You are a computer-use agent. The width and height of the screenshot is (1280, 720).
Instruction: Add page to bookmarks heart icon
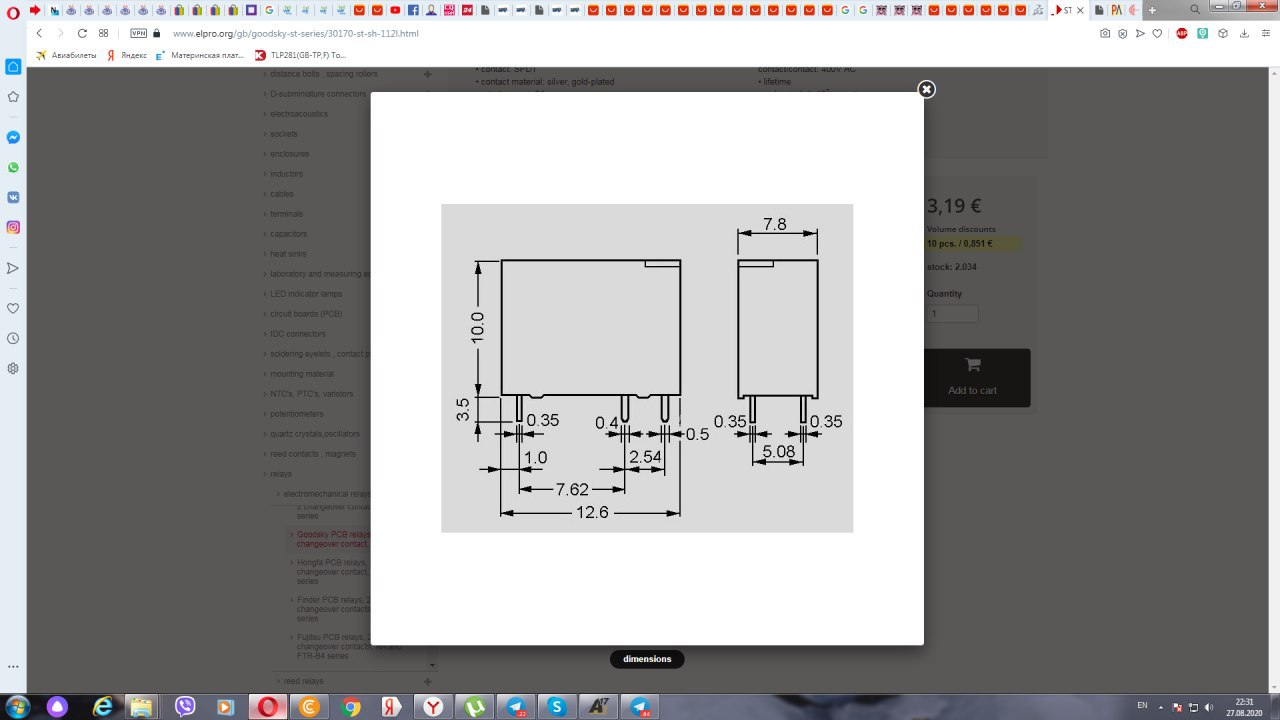click(x=1157, y=33)
